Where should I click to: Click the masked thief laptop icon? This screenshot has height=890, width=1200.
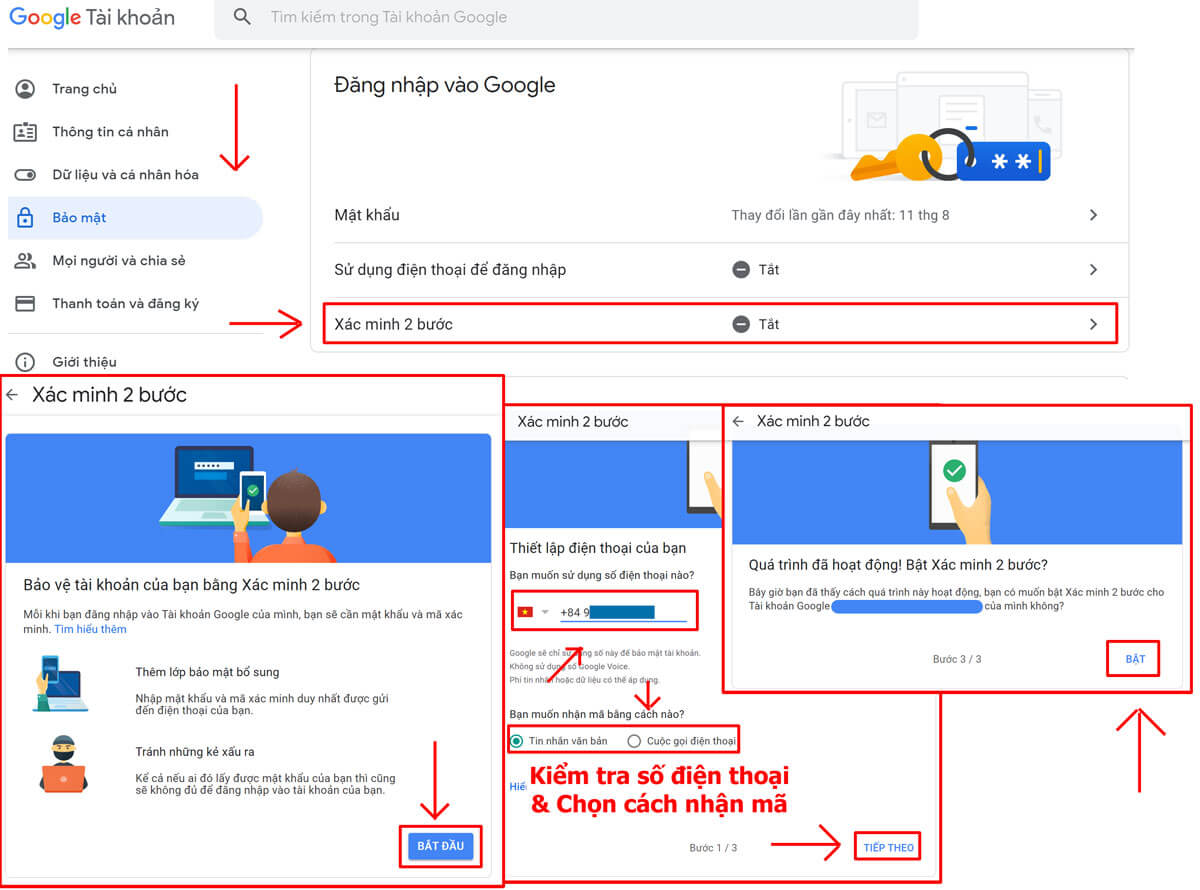click(62, 764)
